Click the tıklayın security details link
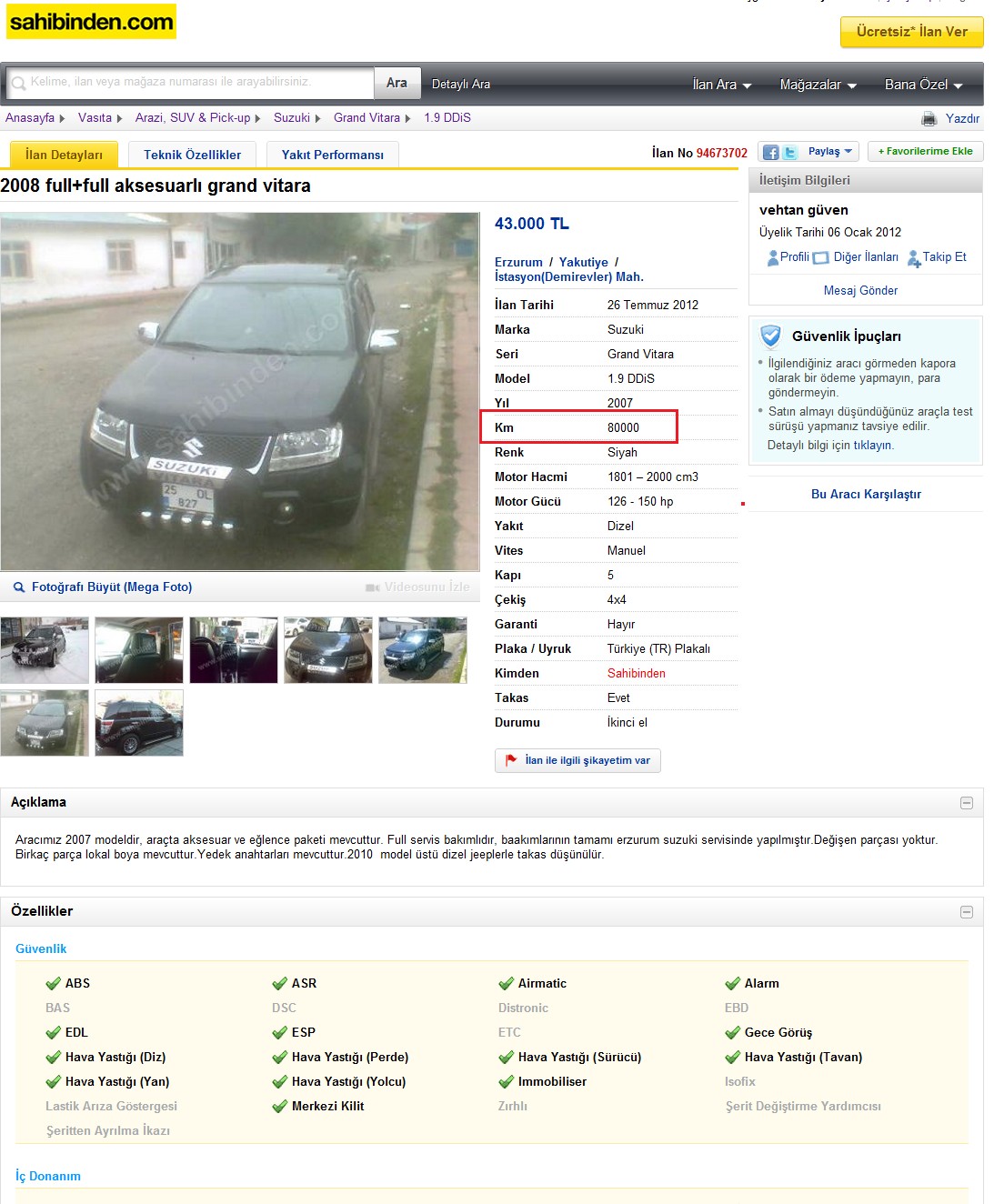Image resolution: width=994 pixels, height=1204 pixels. coord(872,446)
